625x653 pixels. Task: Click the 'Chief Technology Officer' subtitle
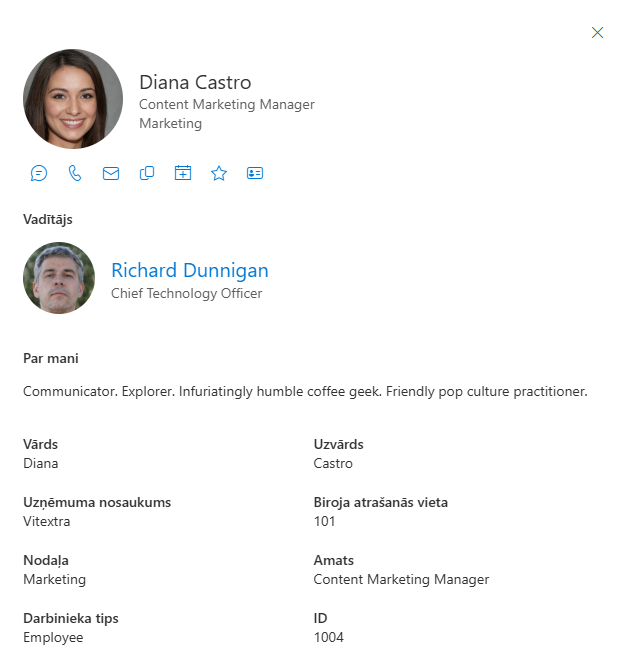[187, 293]
